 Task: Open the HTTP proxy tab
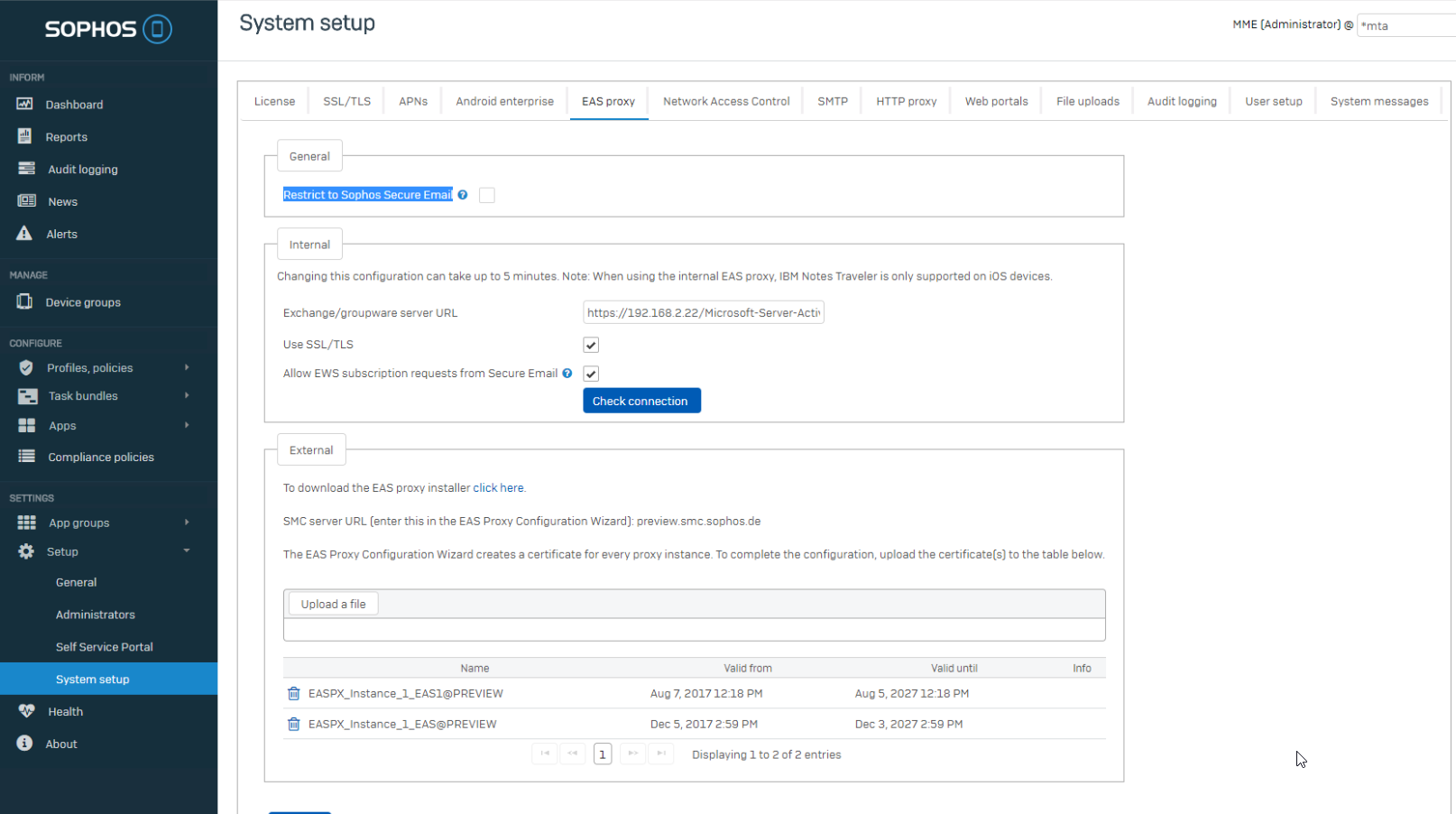[x=907, y=101]
